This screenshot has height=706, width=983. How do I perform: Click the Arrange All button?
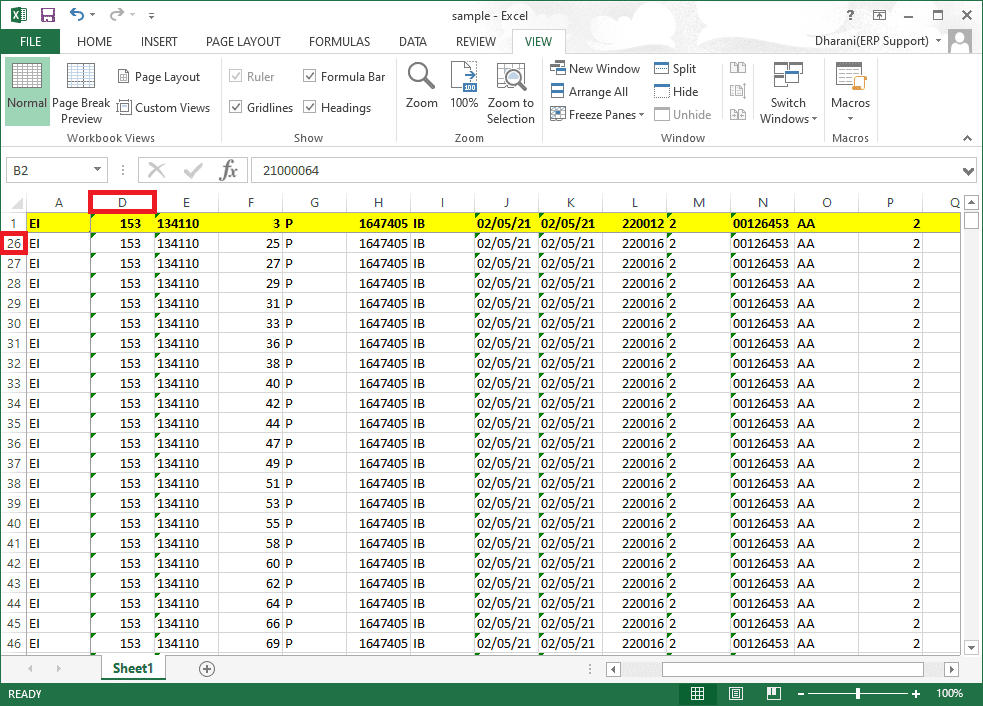tap(589, 91)
